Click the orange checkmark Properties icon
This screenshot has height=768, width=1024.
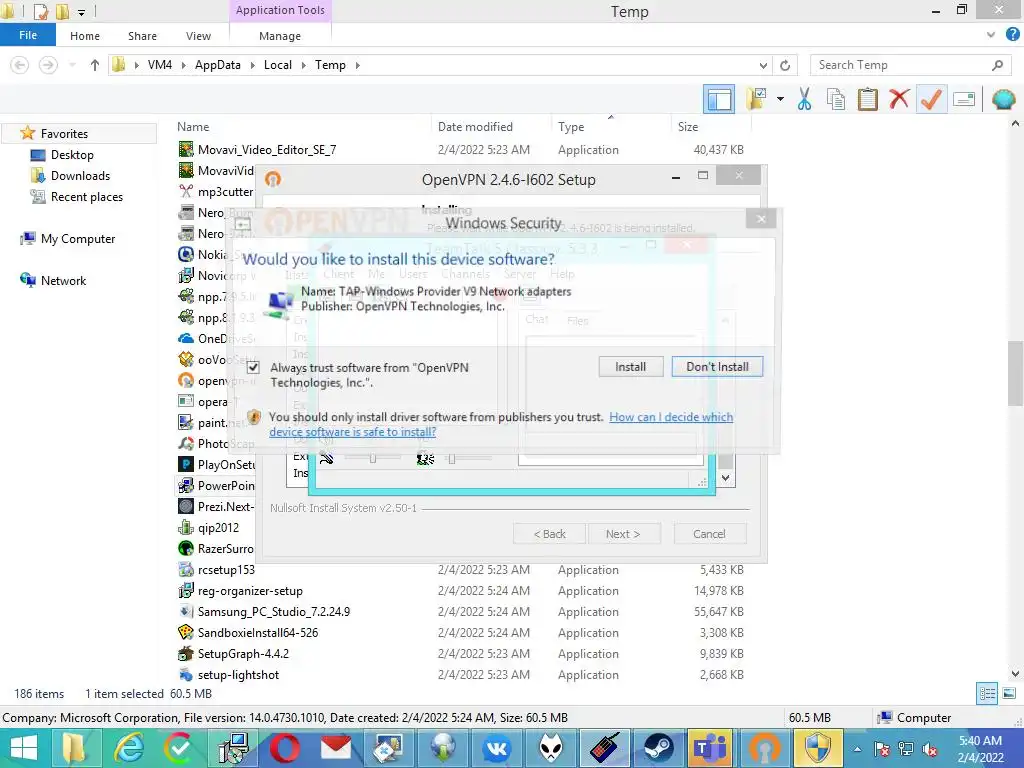[x=931, y=100]
